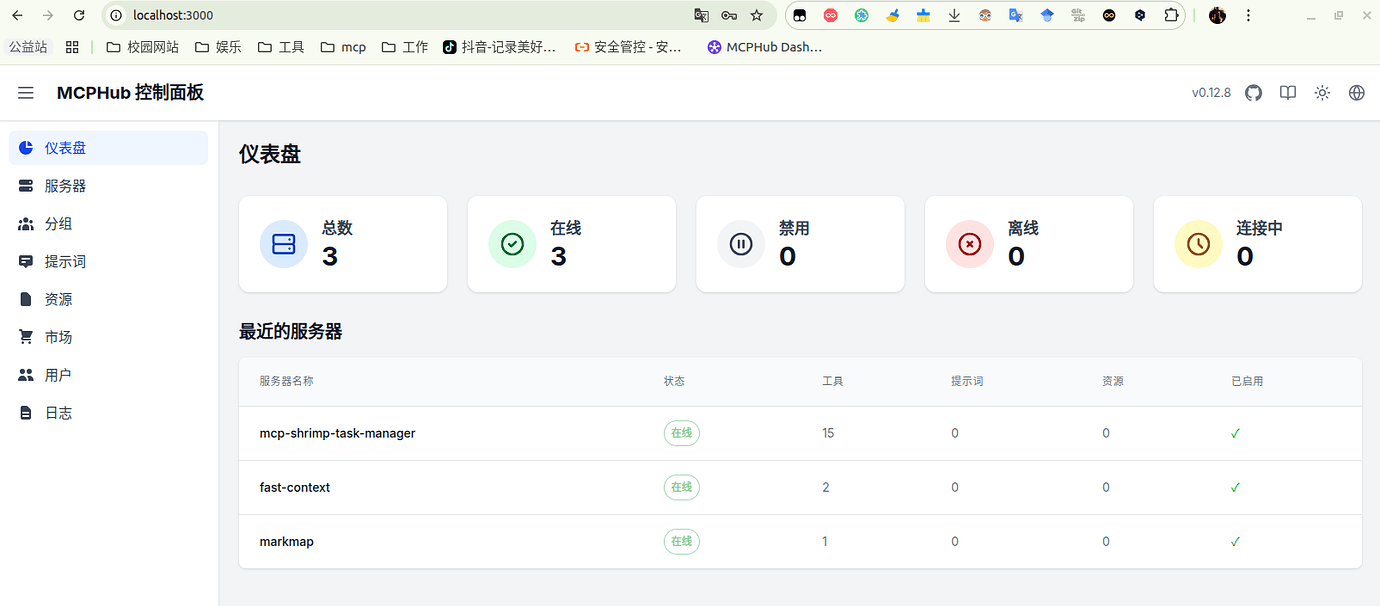Open 市场 from the sidebar
Screen dimensions: 1380x606
[x=108, y=338]
